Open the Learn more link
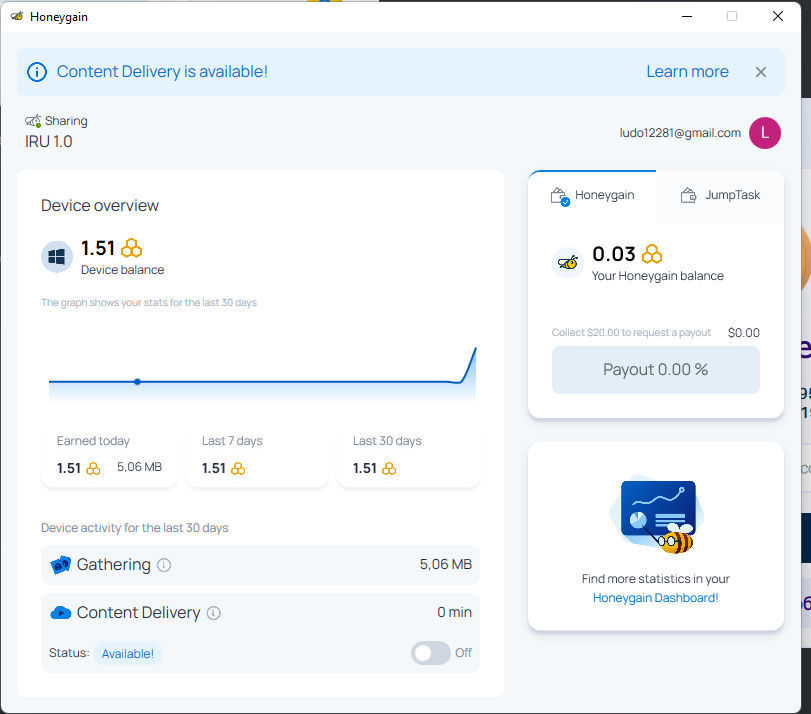 [x=687, y=71]
